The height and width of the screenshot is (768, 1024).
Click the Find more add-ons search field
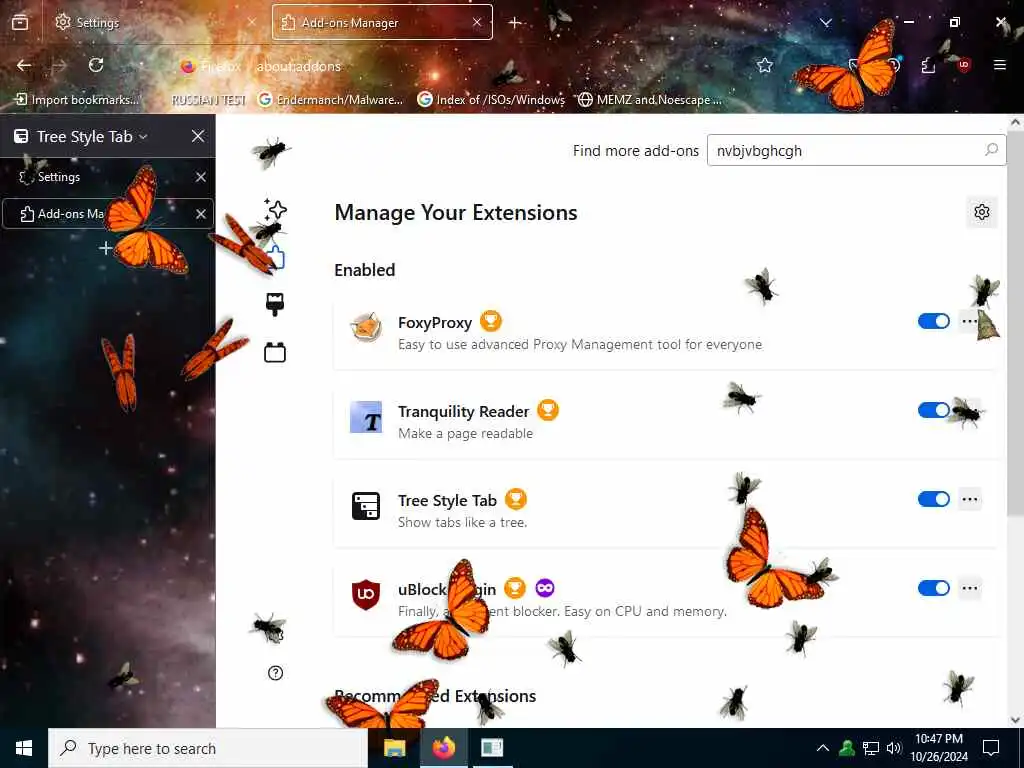click(x=856, y=150)
